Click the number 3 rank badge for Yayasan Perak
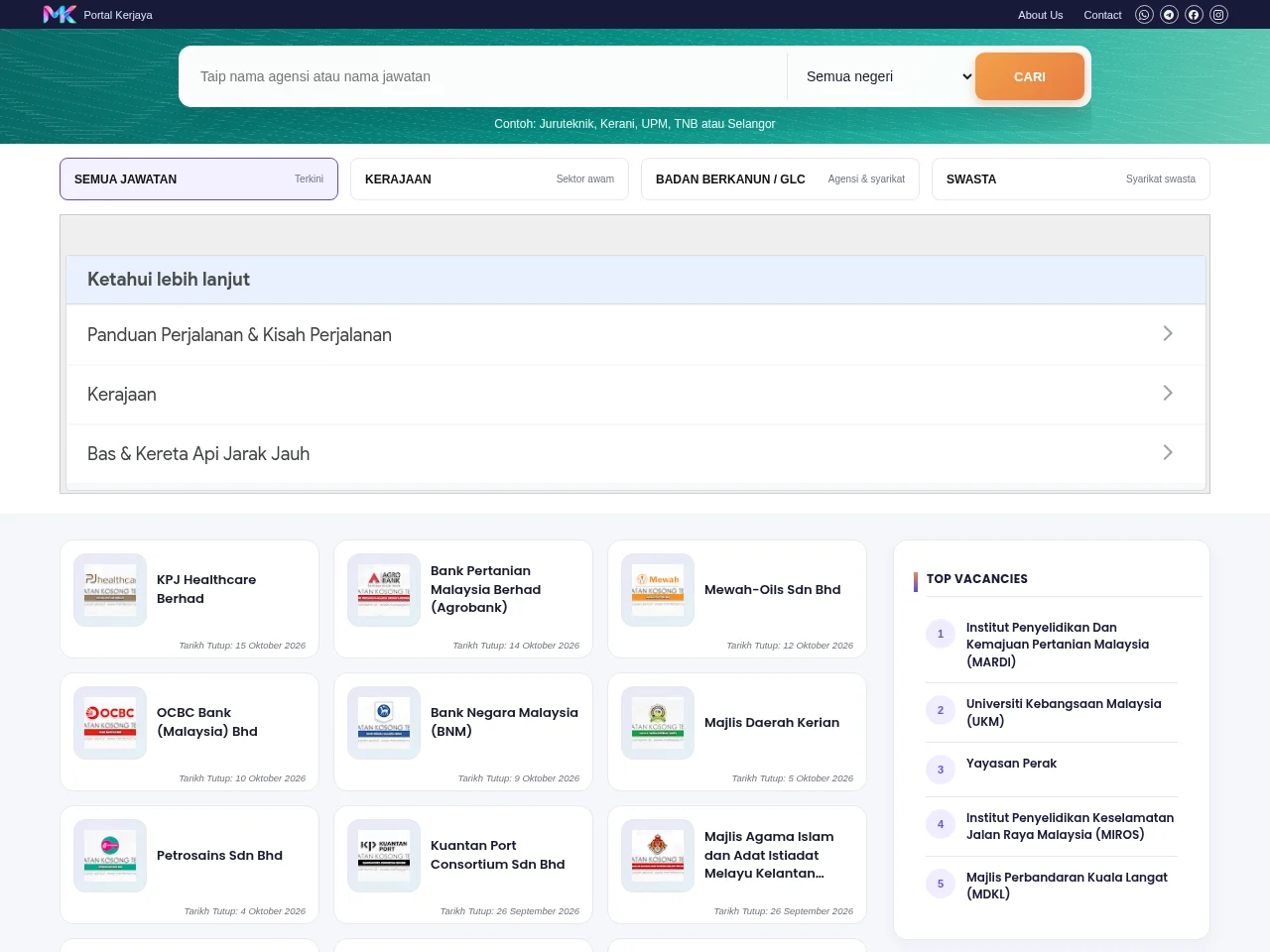This screenshot has width=1270, height=952. [x=941, y=770]
